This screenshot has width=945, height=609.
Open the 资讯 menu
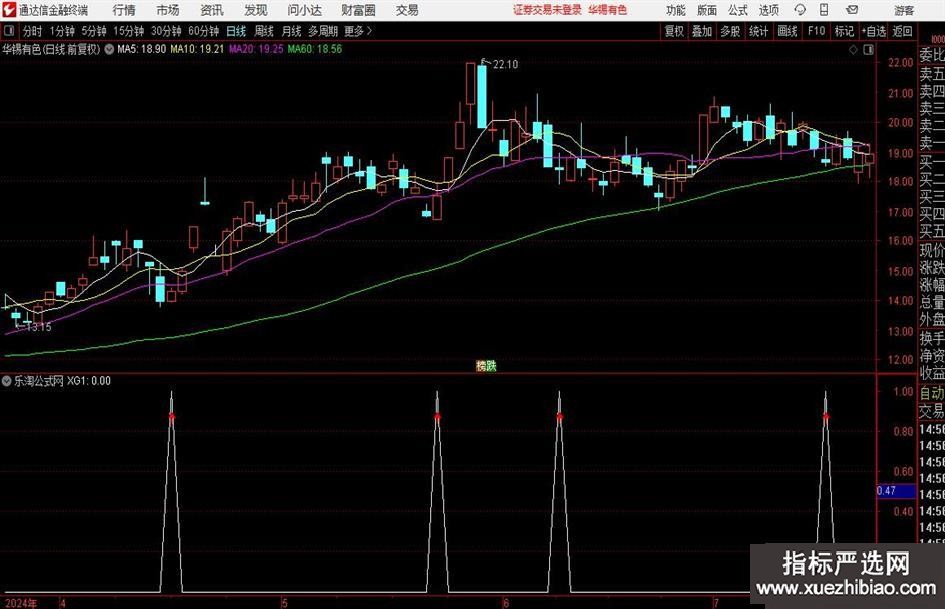[212, 10]
